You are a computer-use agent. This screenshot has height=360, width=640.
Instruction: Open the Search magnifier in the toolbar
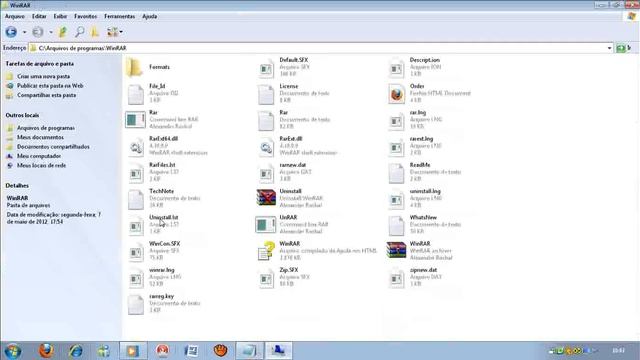79,32
